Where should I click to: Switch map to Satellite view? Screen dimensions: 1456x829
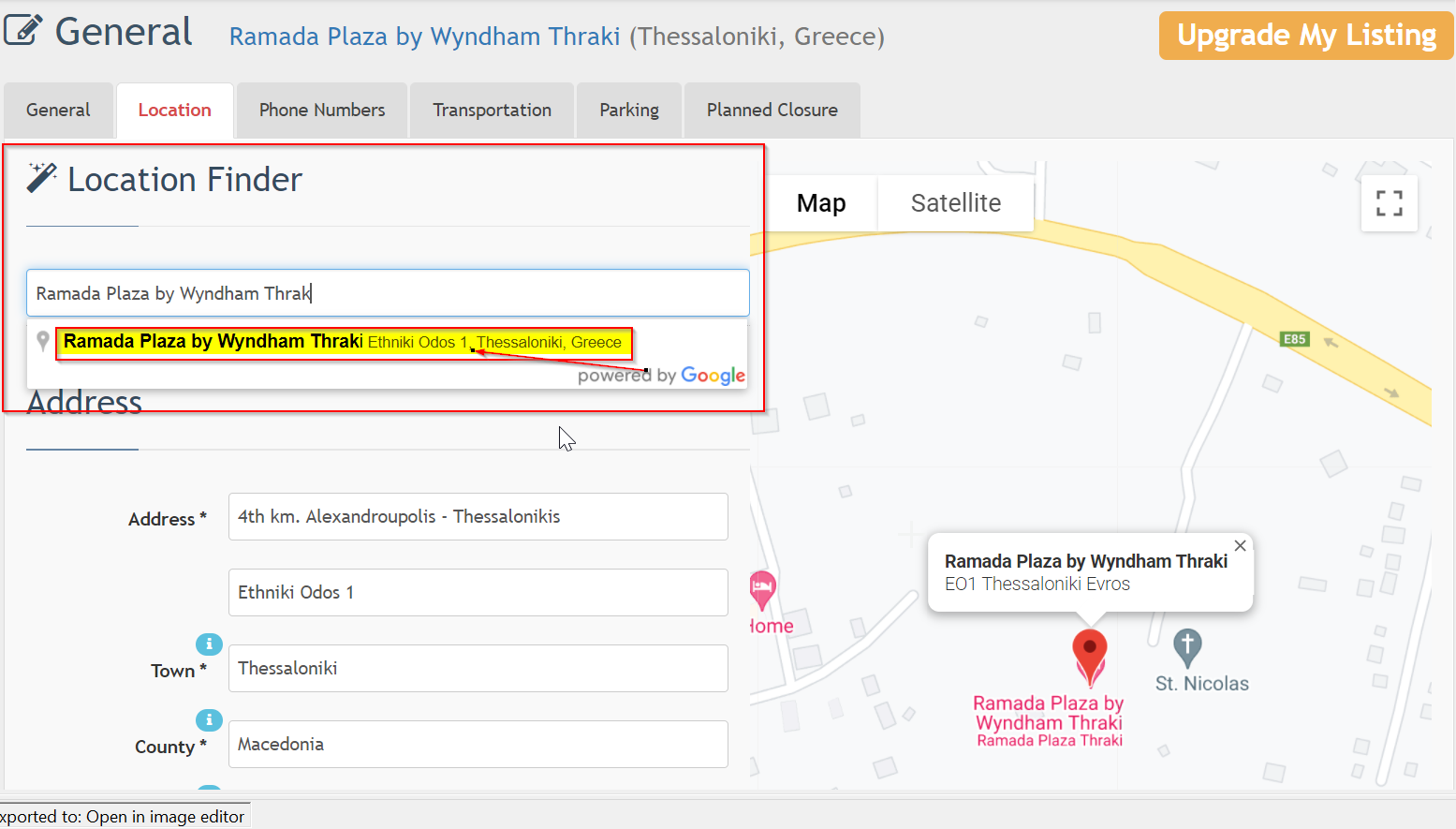(x=956, y=203)
